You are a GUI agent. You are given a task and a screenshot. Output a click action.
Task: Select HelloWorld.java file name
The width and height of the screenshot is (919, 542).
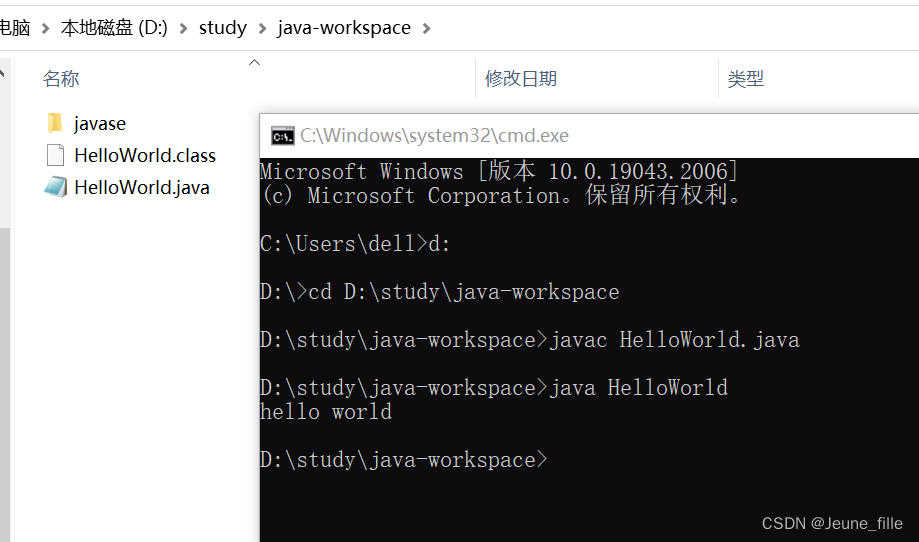[x=141, y=188]
